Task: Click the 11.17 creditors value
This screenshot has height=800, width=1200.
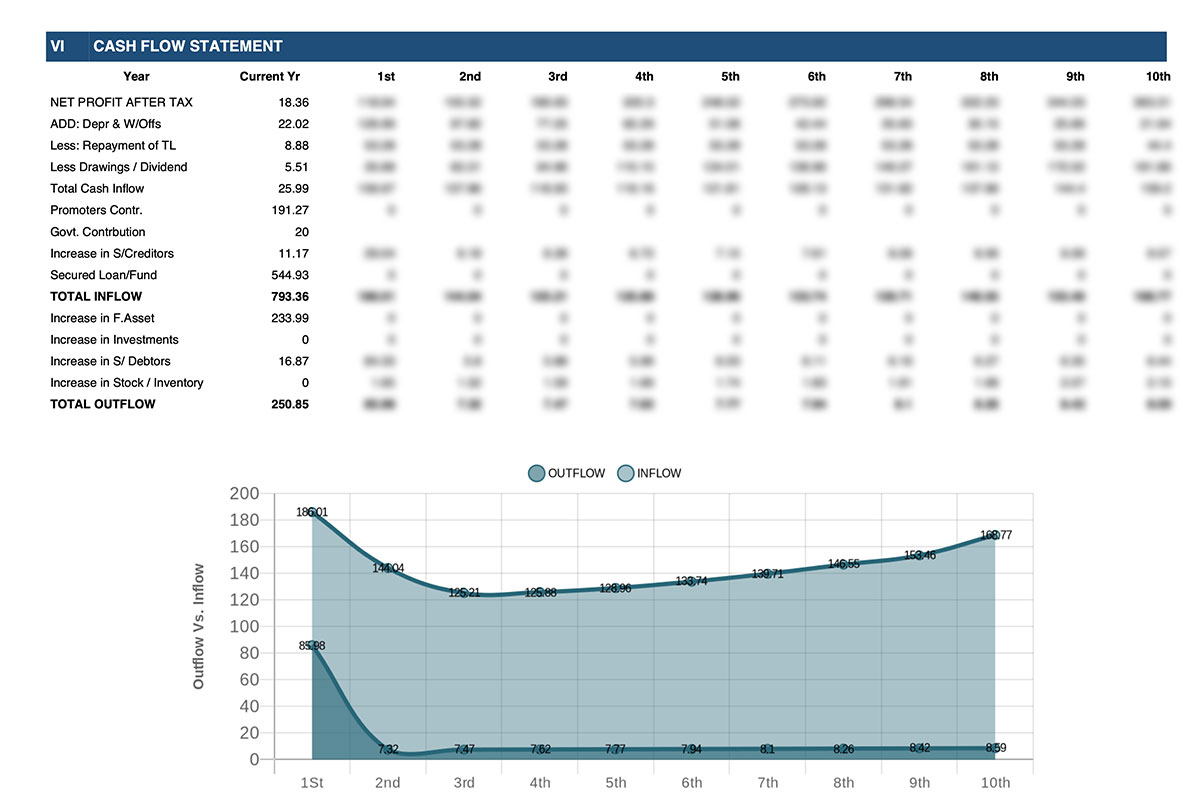Action: pyautogui.click(x=294, y=254)
